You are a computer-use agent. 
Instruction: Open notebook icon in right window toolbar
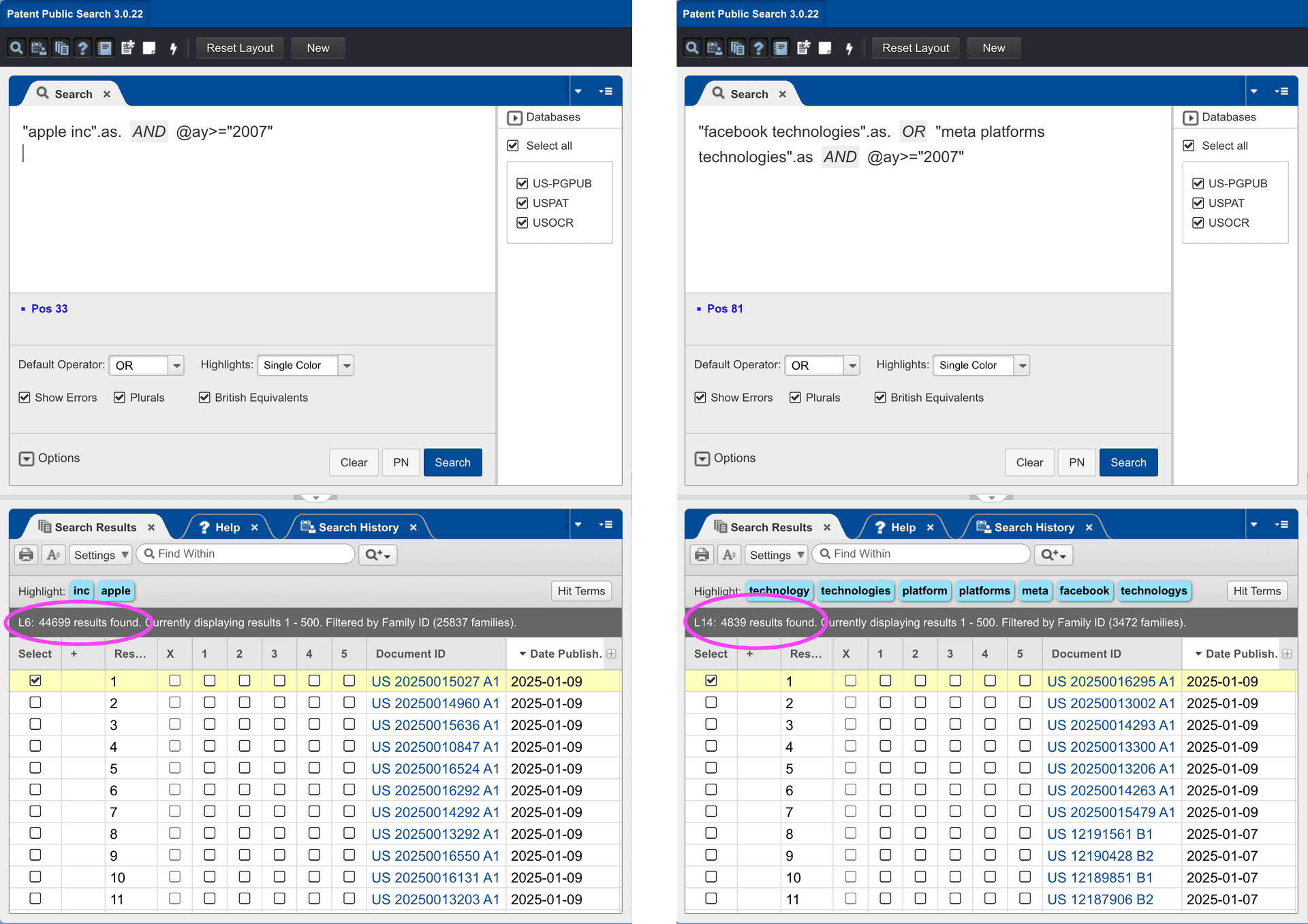781,48
